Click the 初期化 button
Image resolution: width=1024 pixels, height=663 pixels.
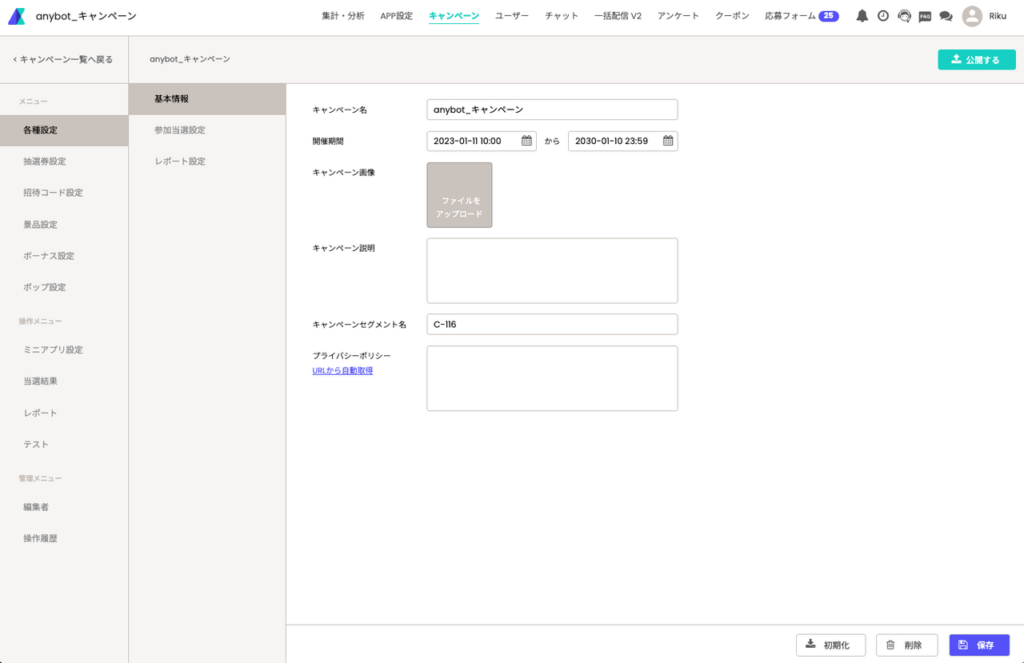click(x=830, y=645)
